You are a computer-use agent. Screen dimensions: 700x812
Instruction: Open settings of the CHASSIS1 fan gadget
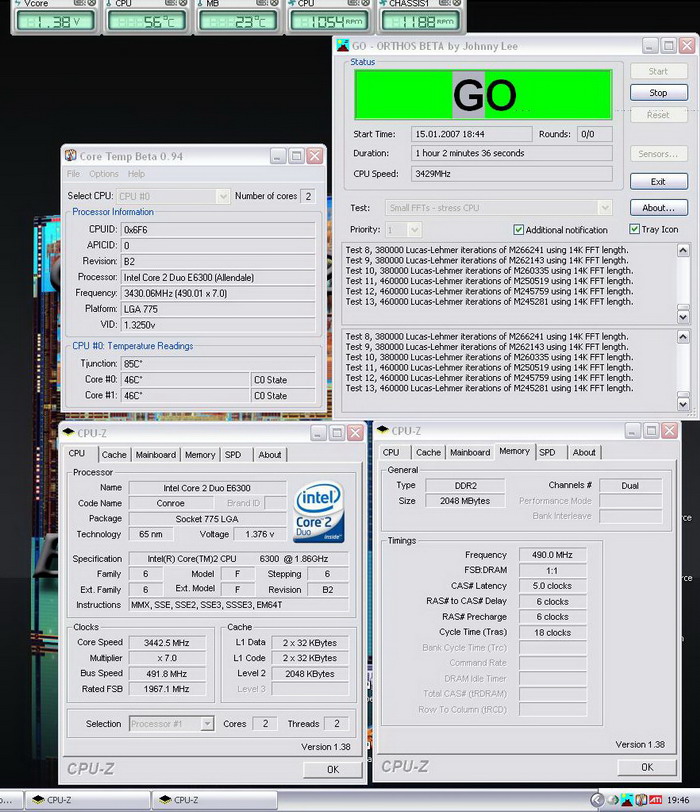point(444,3)
